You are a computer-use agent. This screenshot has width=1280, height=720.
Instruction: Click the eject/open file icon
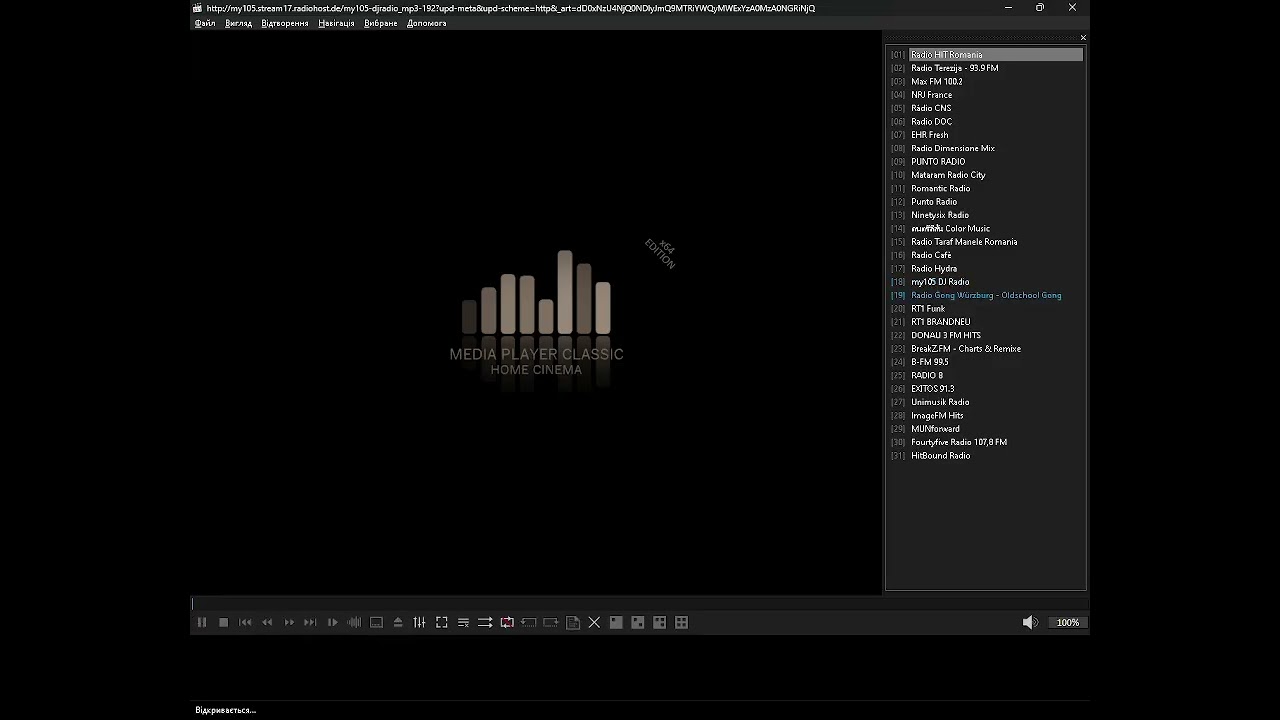click(398, 622)
